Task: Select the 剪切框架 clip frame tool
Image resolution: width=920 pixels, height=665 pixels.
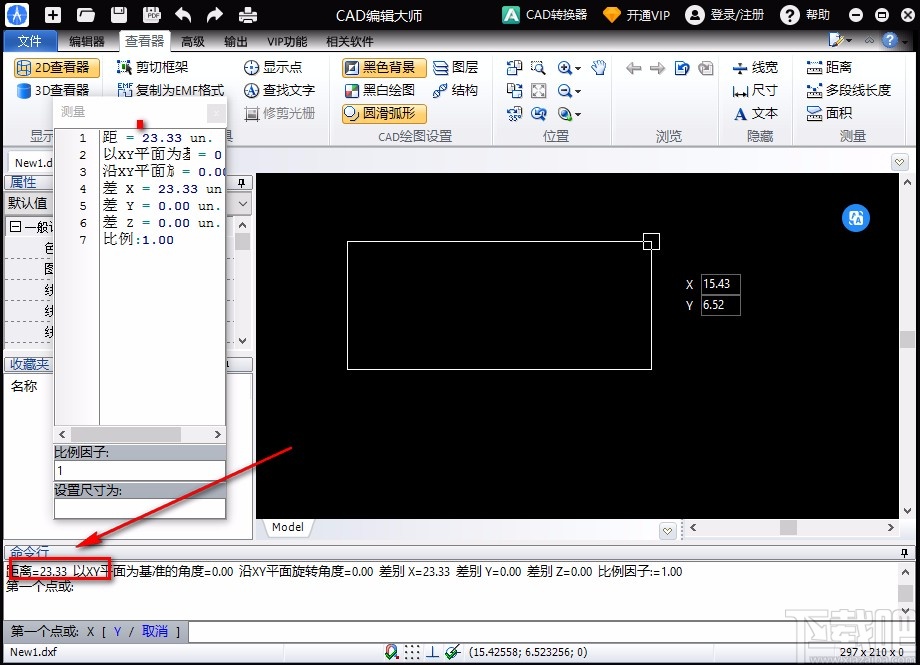Action: tap(158, 67)
